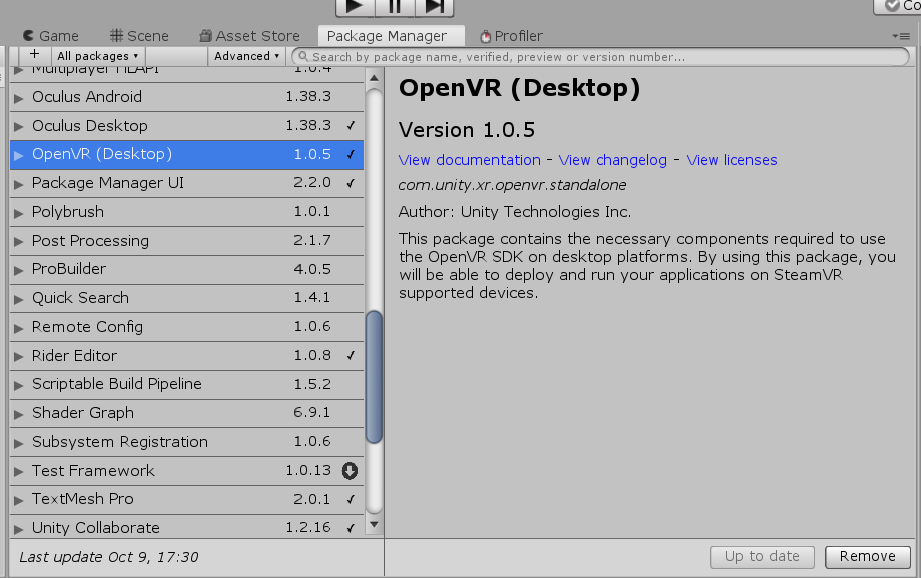Image resolution: width=921 pixels, height=578 pixels.
Task: Open the Asset Store tab
Action: pos(249,36)
